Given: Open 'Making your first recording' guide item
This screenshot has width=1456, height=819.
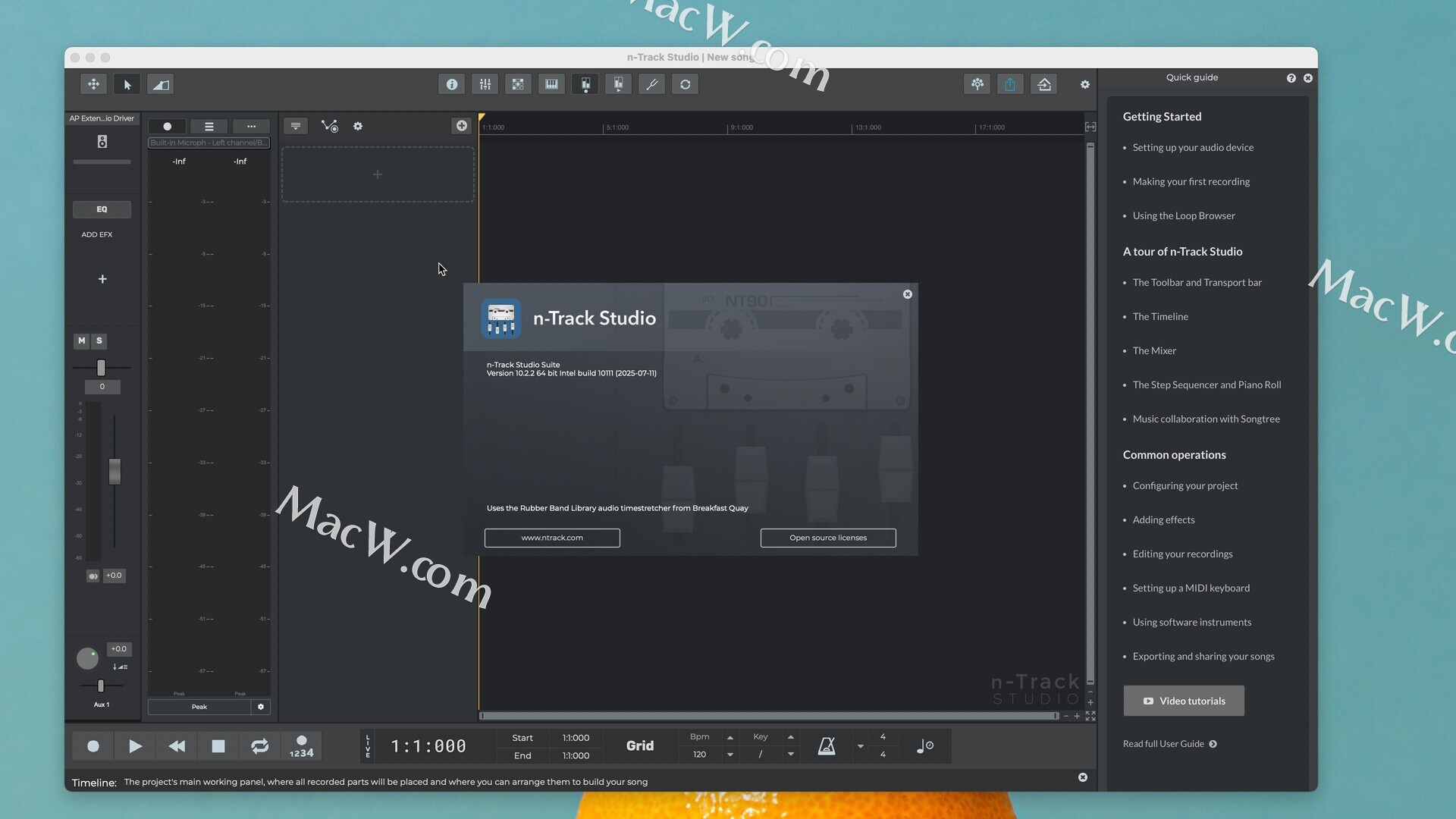Looking at the screenshot, I should [x=1191, y=182].
